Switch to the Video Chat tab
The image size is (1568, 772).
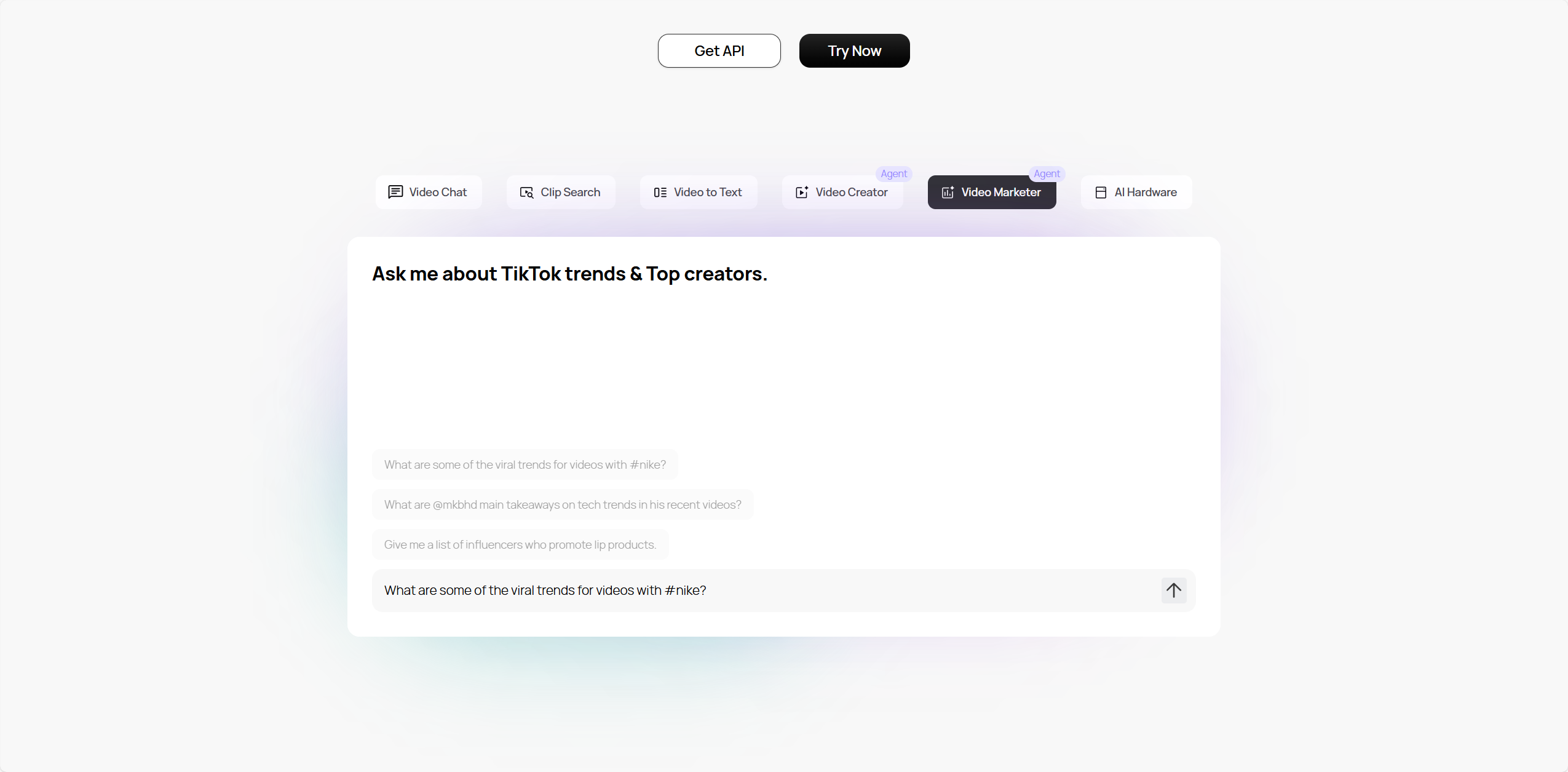click(429, 193)
